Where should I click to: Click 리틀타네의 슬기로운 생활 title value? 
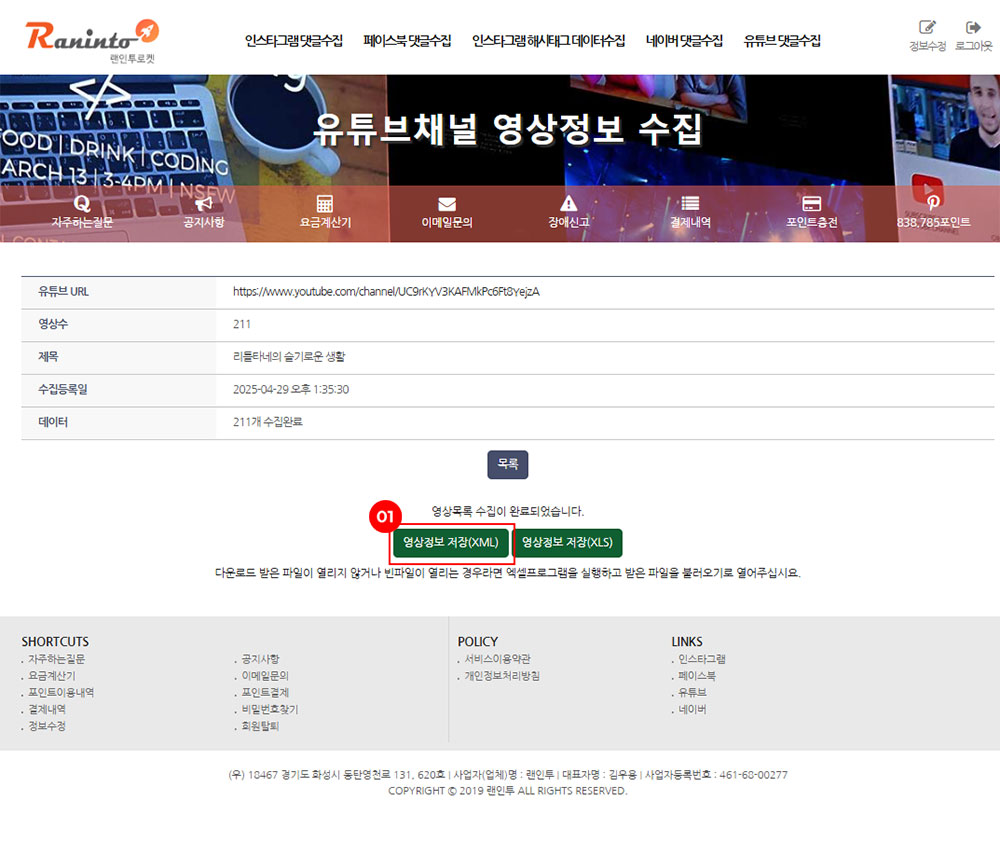point(289,357)
